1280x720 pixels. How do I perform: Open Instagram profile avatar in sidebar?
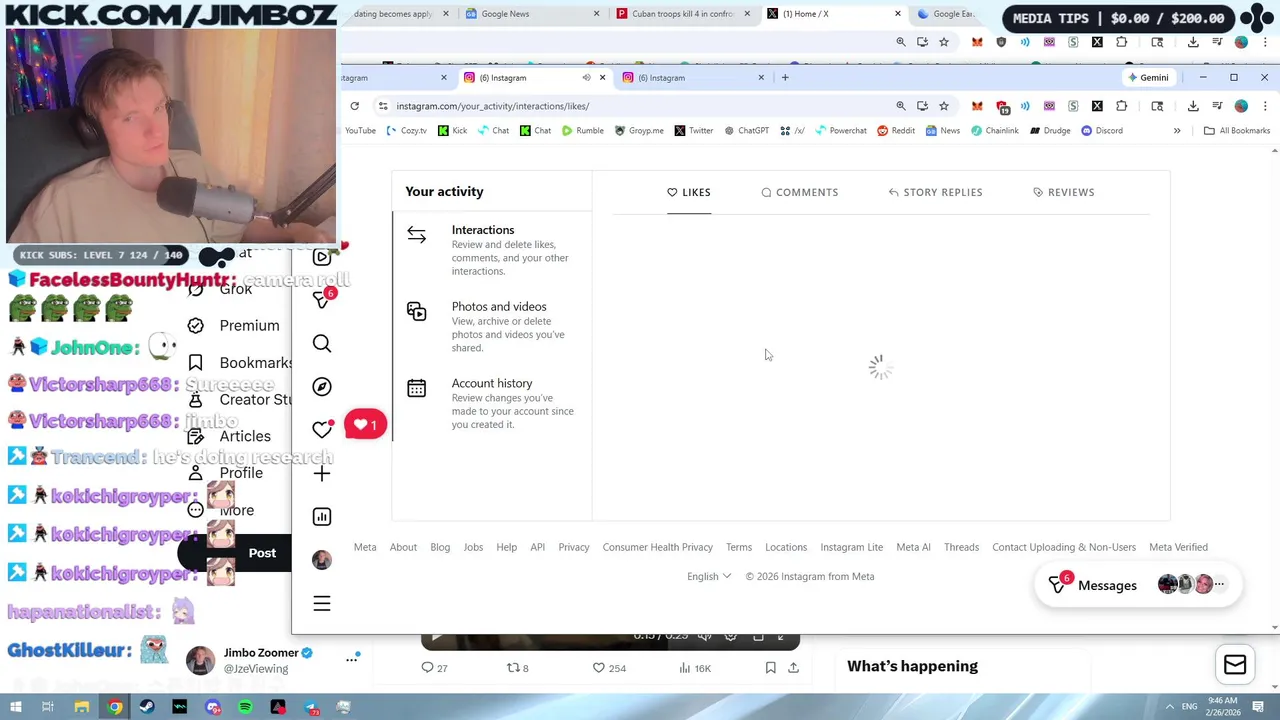point(322,560)
